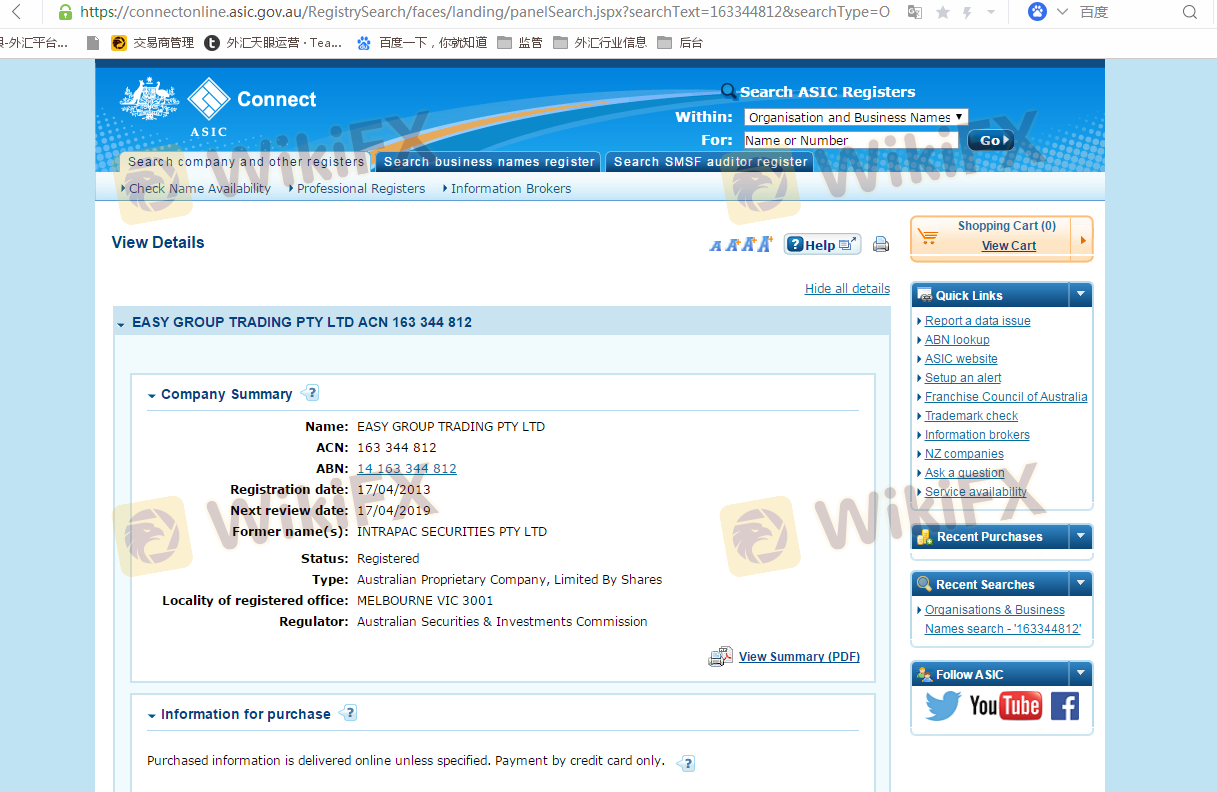1217x792 pixels.
Task: Open ASIC YouTube channel icon
Action: [x=1005, y=706]
